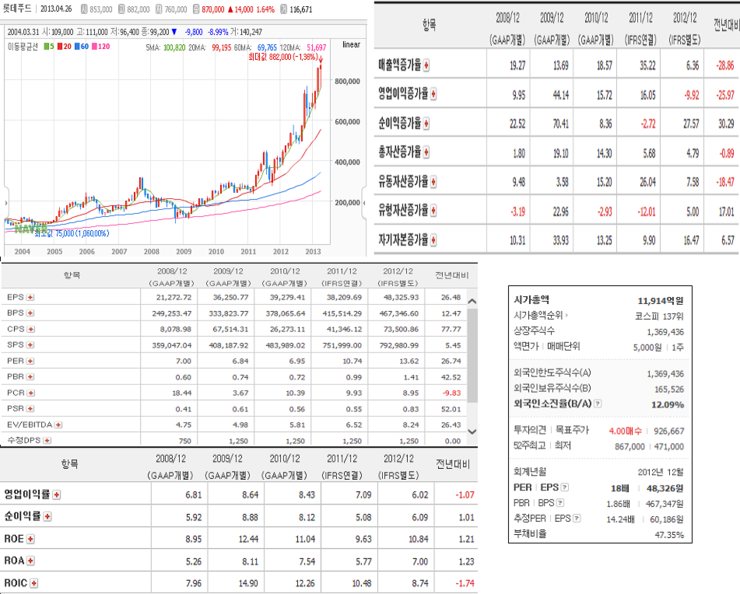This screenshot has height=594, width=740.
Task: Click the 2013 year label on chart axis
Action: (313, 252)
